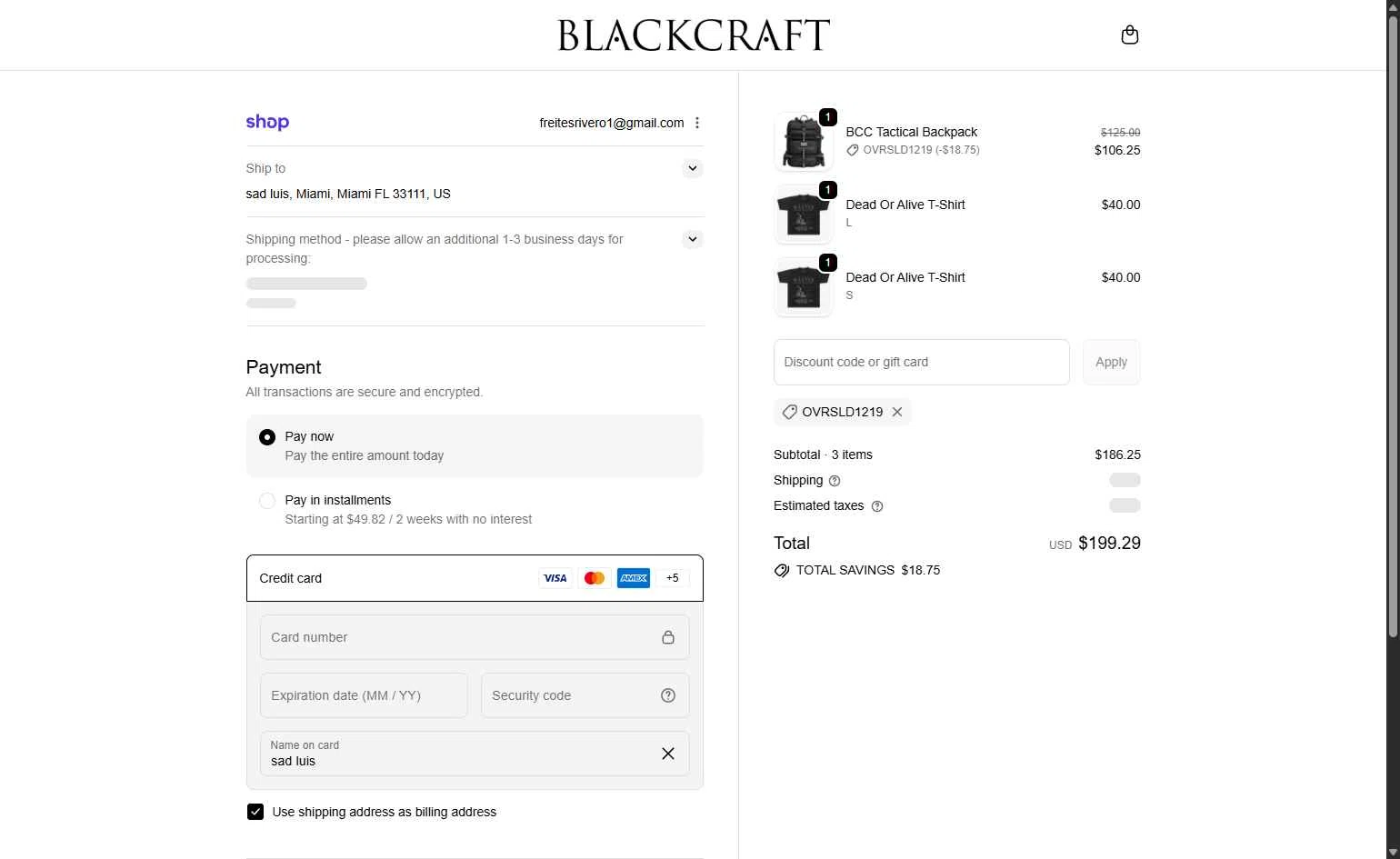This screenshot has width=1400, height=859.
Task: Click the email freitesrivero1@gmail.com
Action: pos(612,123)
